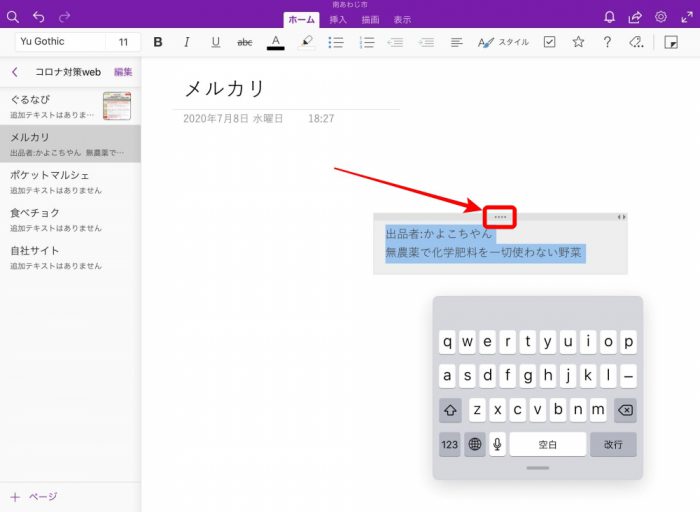Tap the shift key on keyboard
This screenshot has width=700, height=512.
(450, 410)
